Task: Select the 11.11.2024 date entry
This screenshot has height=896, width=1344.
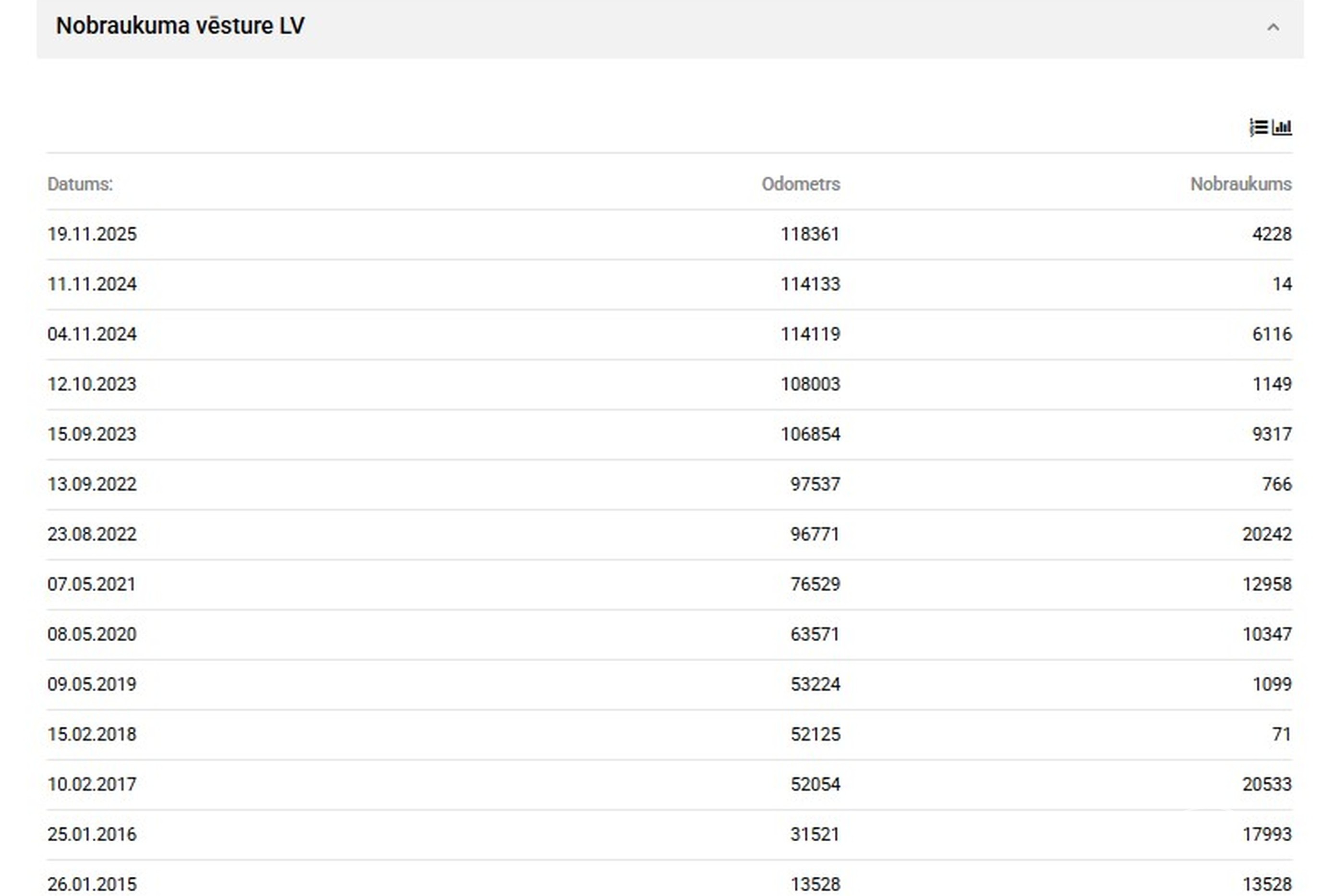Action: coord(92,284)
